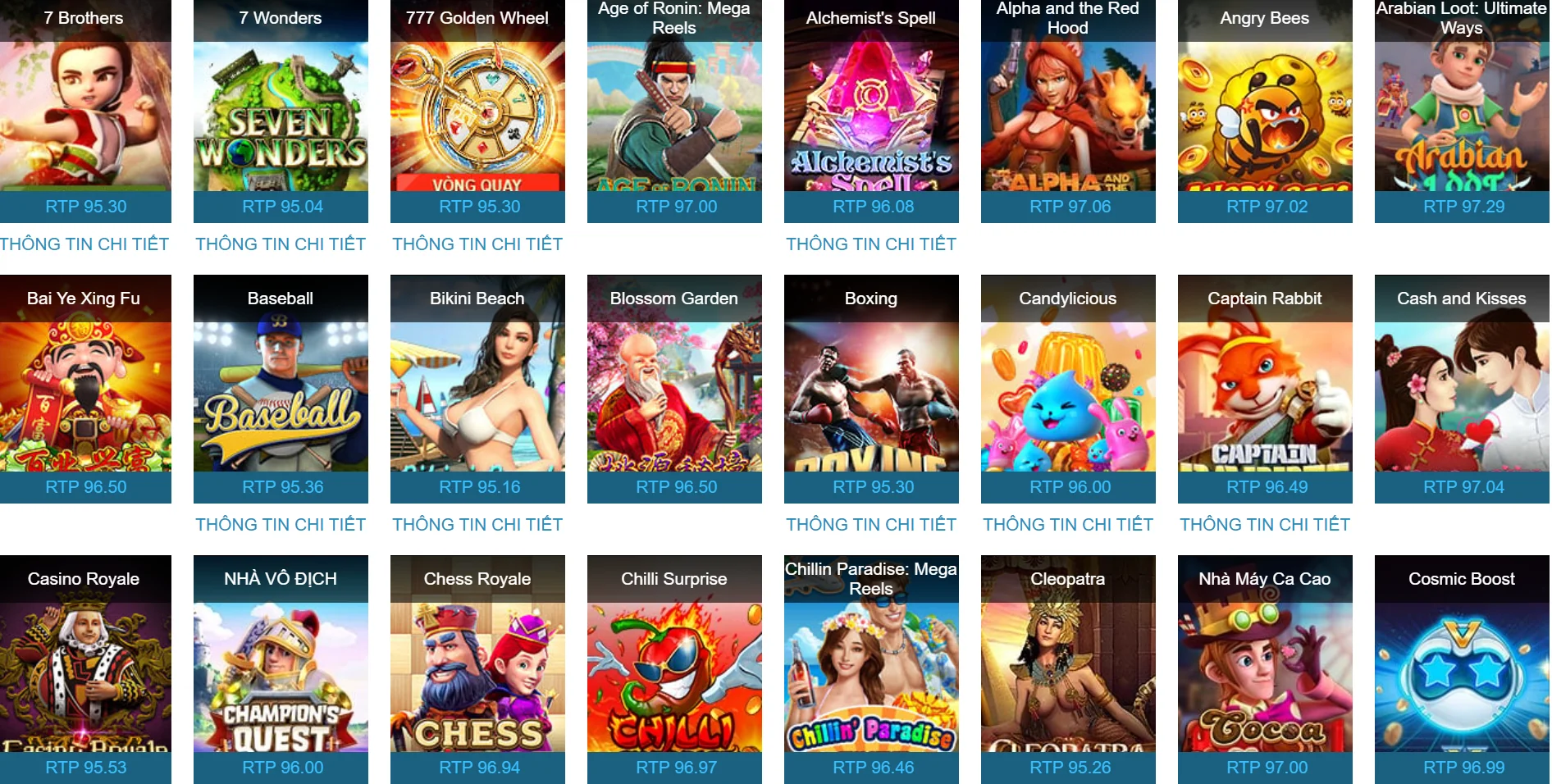The image size is (1552, 784).
Task: Open the Captain Rabbit game image
Action: (x=1265, y=389)
